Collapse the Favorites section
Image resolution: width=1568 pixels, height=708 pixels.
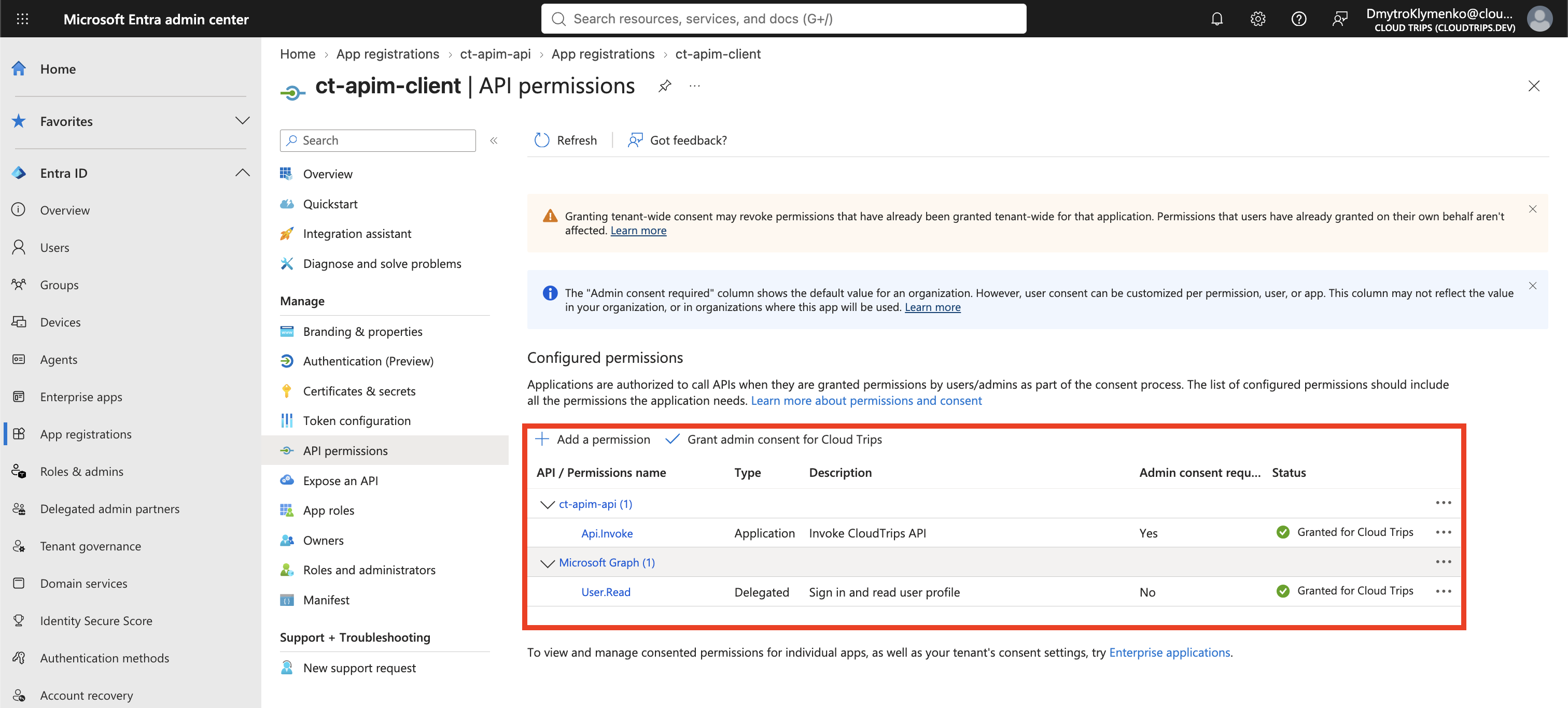coord(242,120)
